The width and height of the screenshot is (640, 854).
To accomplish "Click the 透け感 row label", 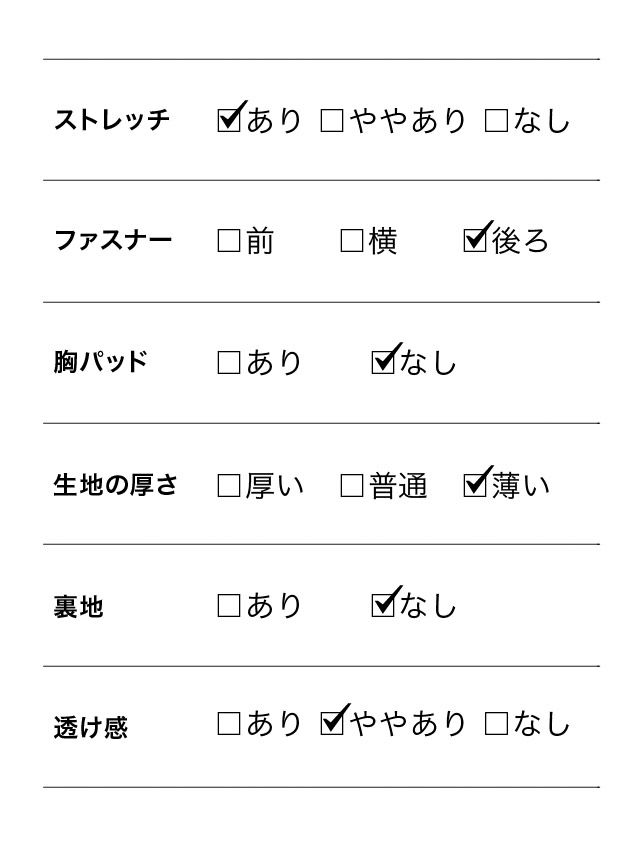I will tap(90, 727).
